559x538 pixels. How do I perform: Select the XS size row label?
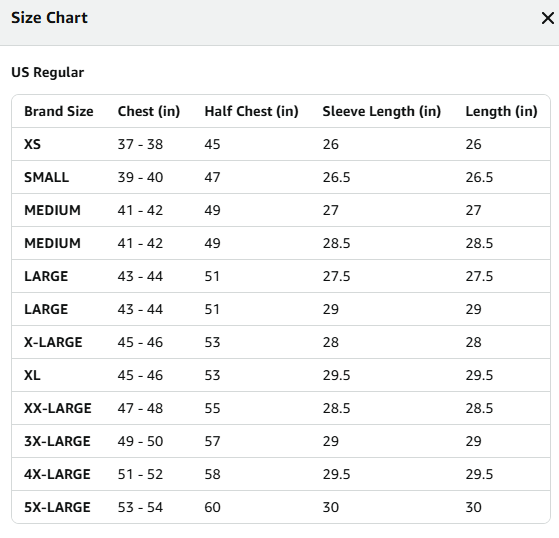tap(32, 144)
